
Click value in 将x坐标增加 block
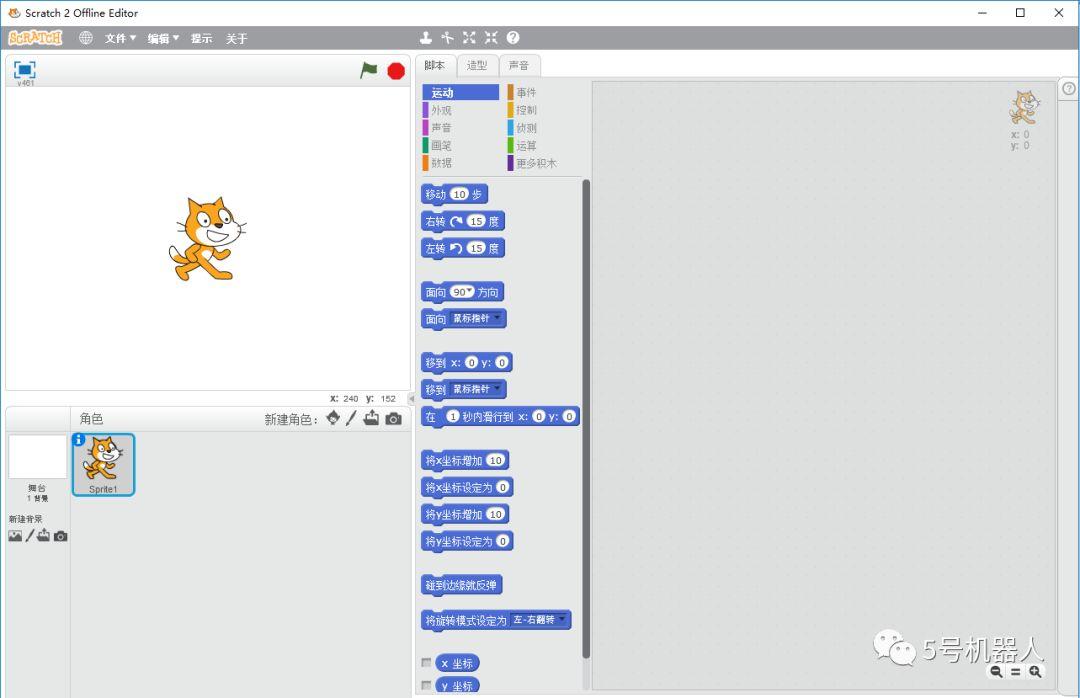(496, 460)
